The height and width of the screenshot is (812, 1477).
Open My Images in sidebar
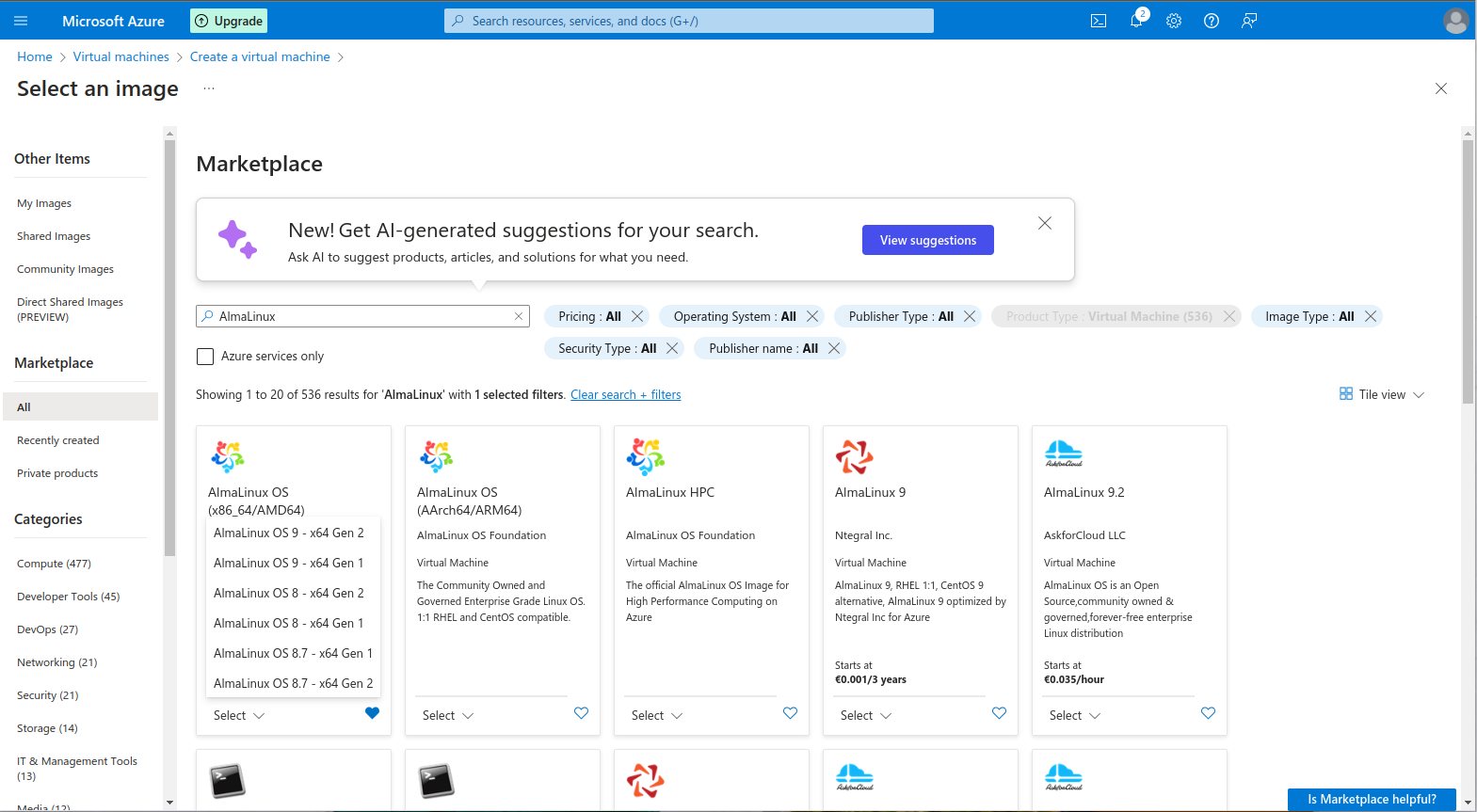click(44, 203)
